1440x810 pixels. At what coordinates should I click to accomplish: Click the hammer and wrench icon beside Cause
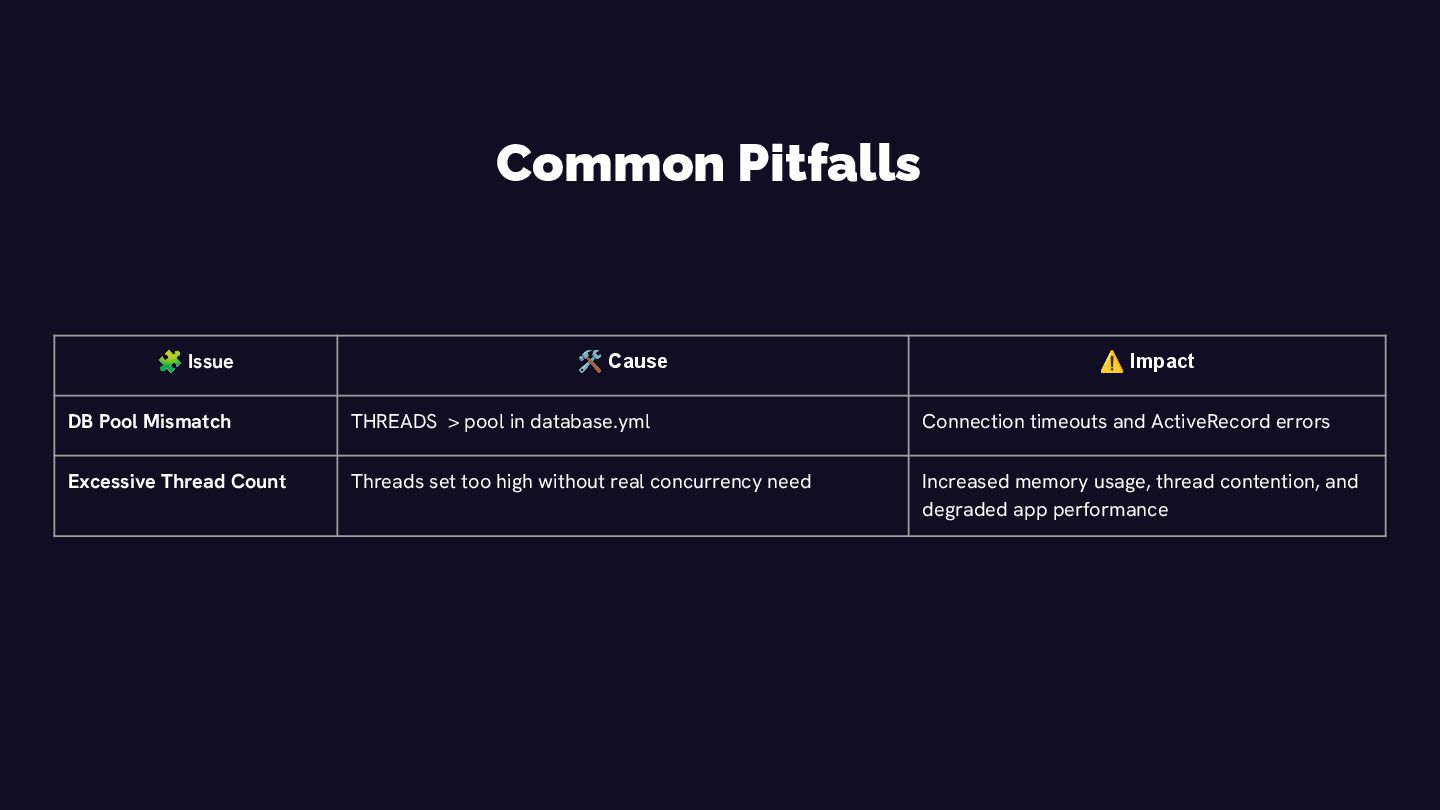590,362
